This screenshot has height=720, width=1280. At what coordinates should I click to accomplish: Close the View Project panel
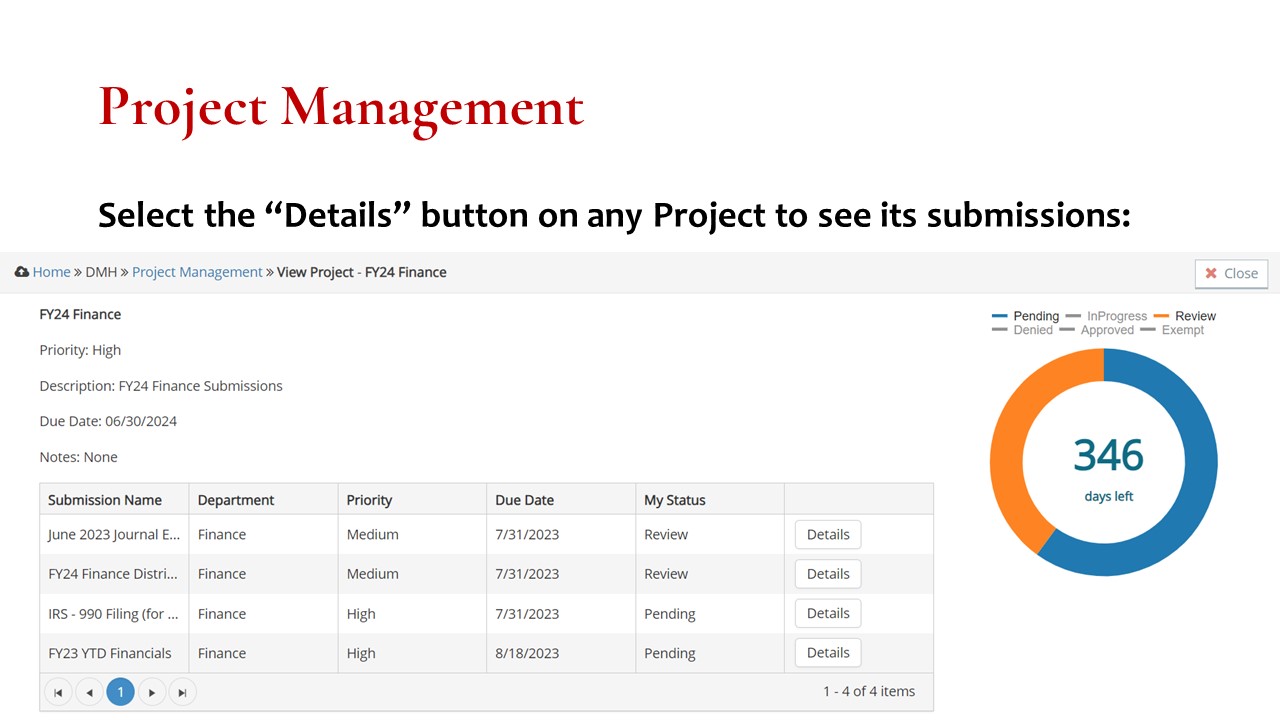tap(1231, 273)
